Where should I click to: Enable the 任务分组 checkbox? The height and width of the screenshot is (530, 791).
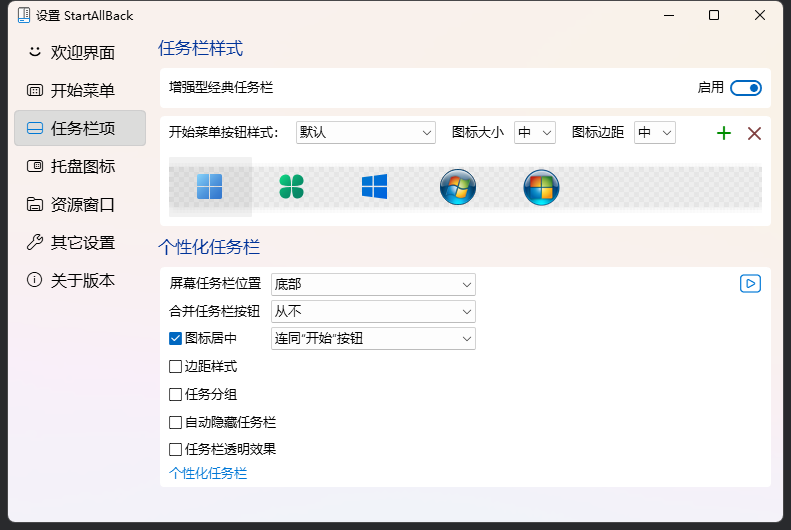[175, 394]
